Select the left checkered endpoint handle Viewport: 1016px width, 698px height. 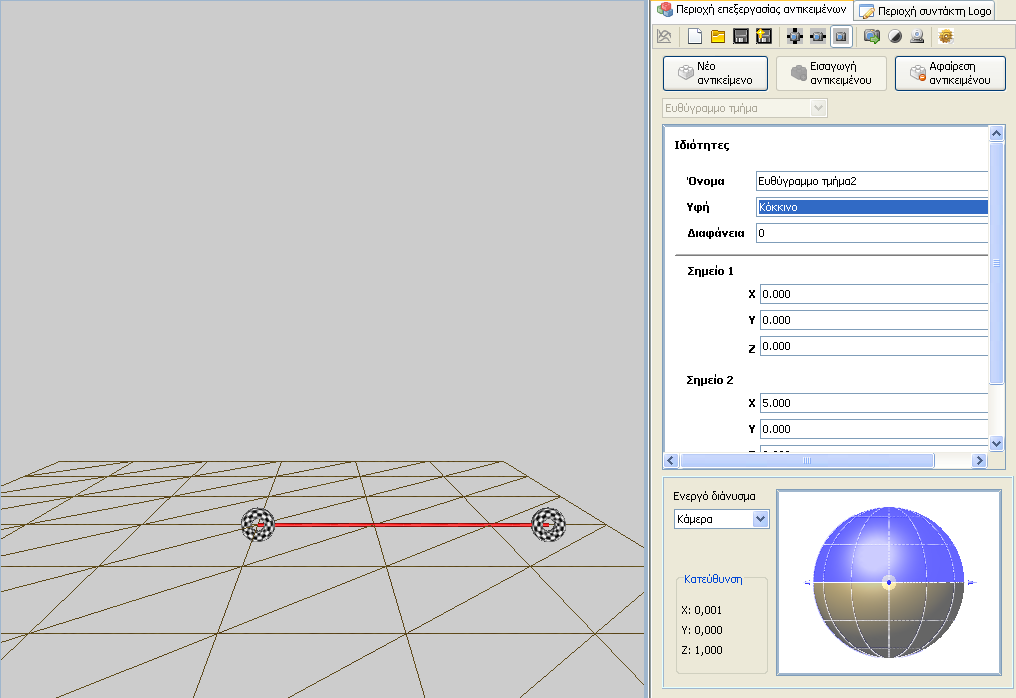(258, 524)
